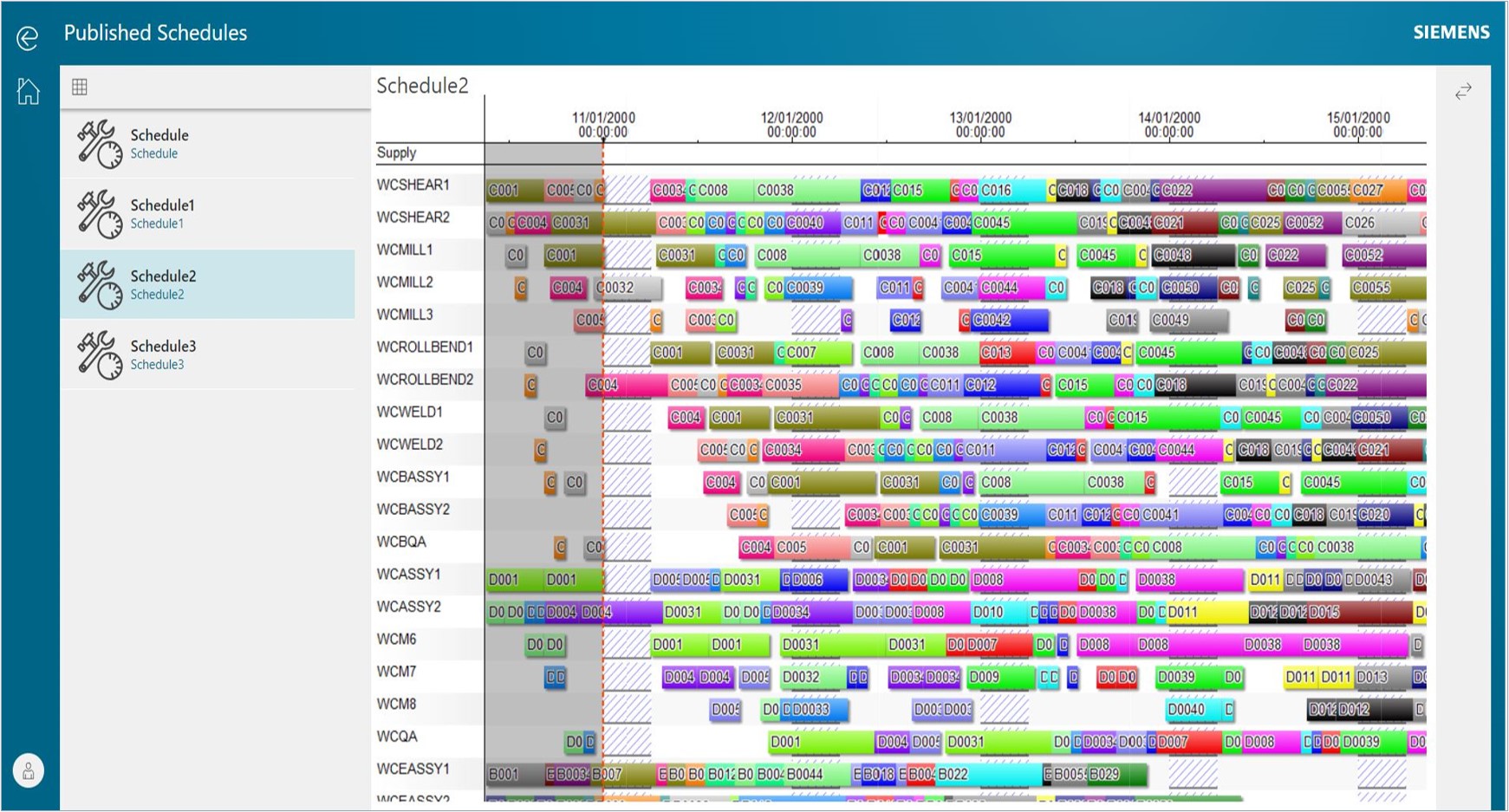Click the 14/01/2000 timeline date header

1168,125
